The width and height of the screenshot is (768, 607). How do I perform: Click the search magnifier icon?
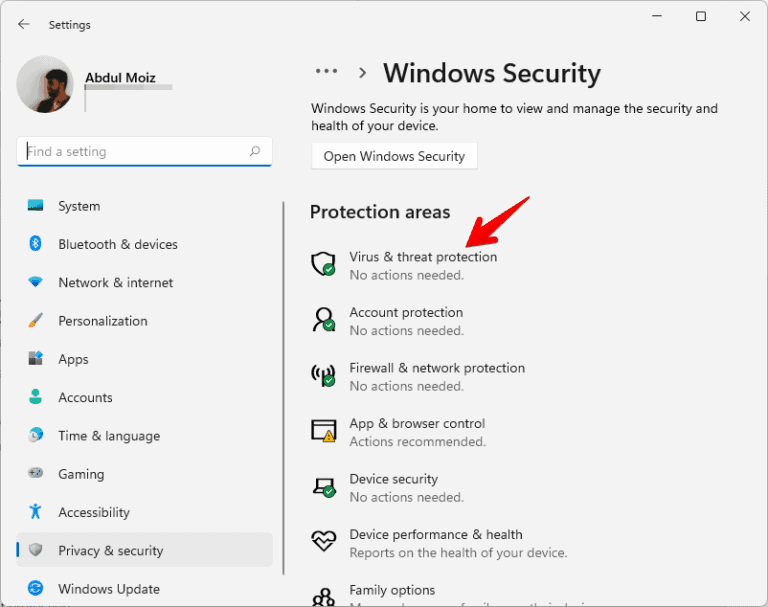[255, 152]
